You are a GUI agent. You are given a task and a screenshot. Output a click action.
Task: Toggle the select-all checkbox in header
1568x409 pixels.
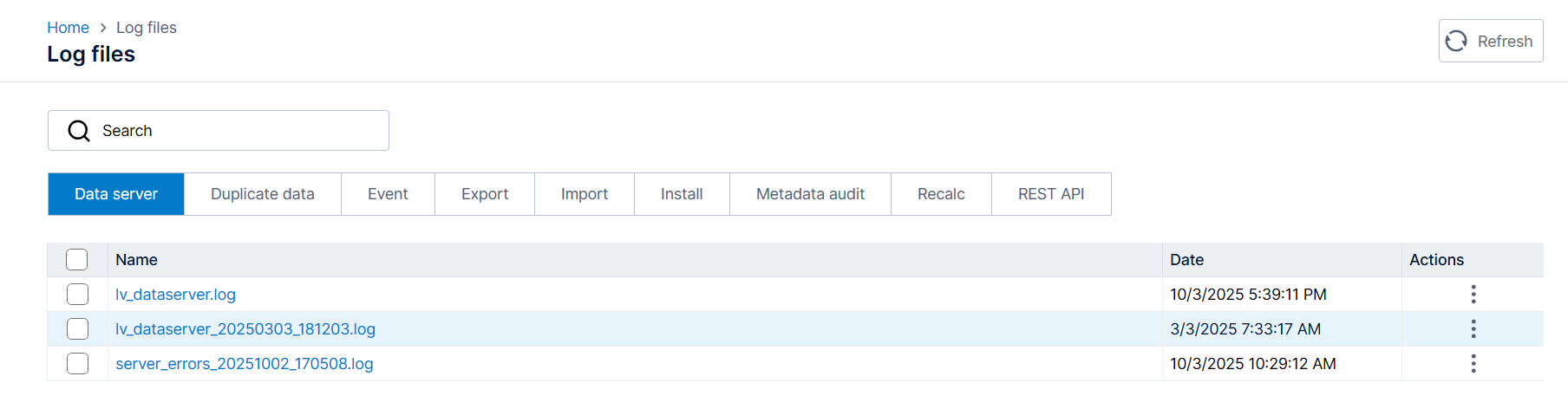(x=77, y=260)
